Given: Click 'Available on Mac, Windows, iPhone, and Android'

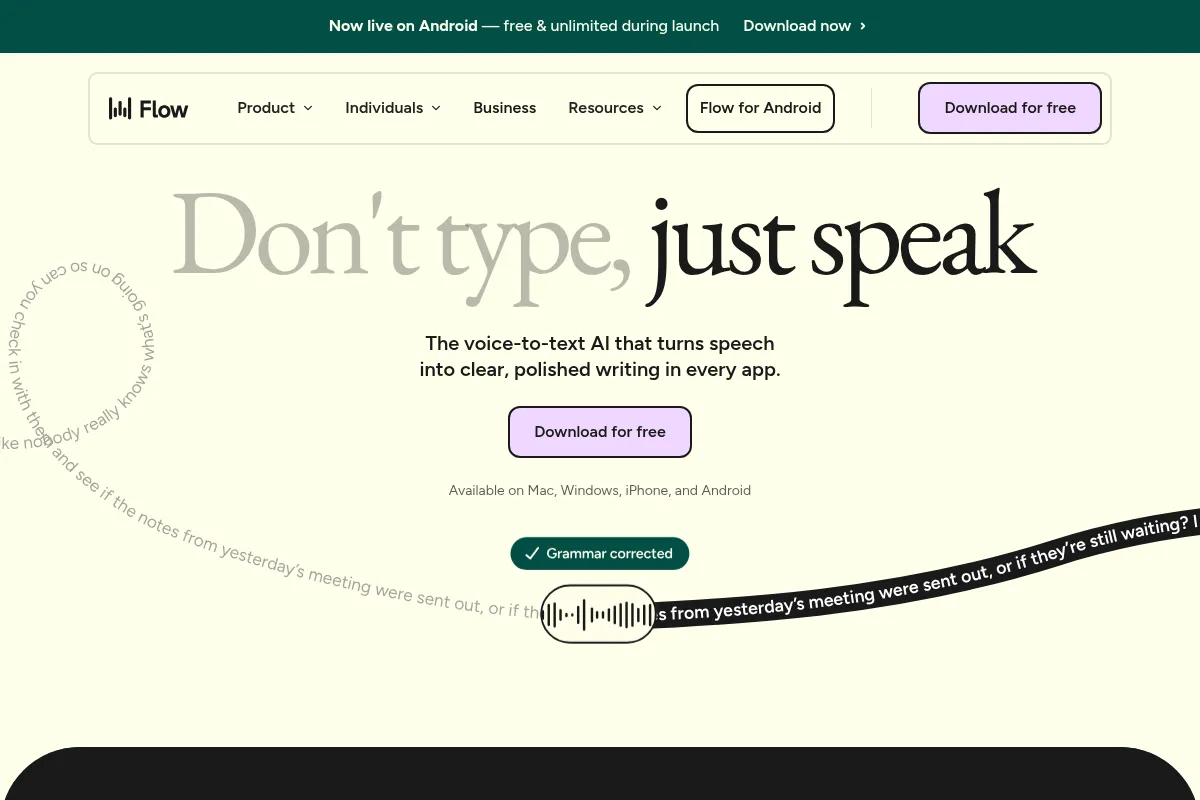Looking at the screenshot, I should click(600, 490).
